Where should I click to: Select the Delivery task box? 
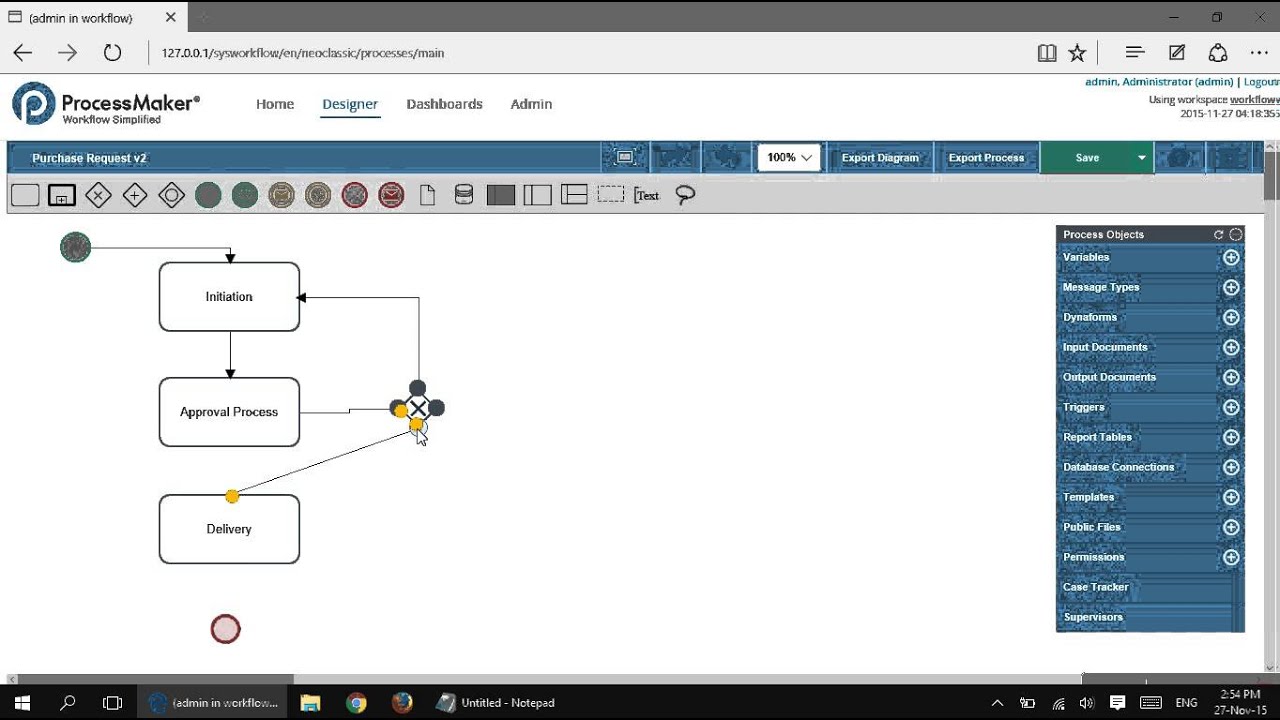click(x=229, y=529)
